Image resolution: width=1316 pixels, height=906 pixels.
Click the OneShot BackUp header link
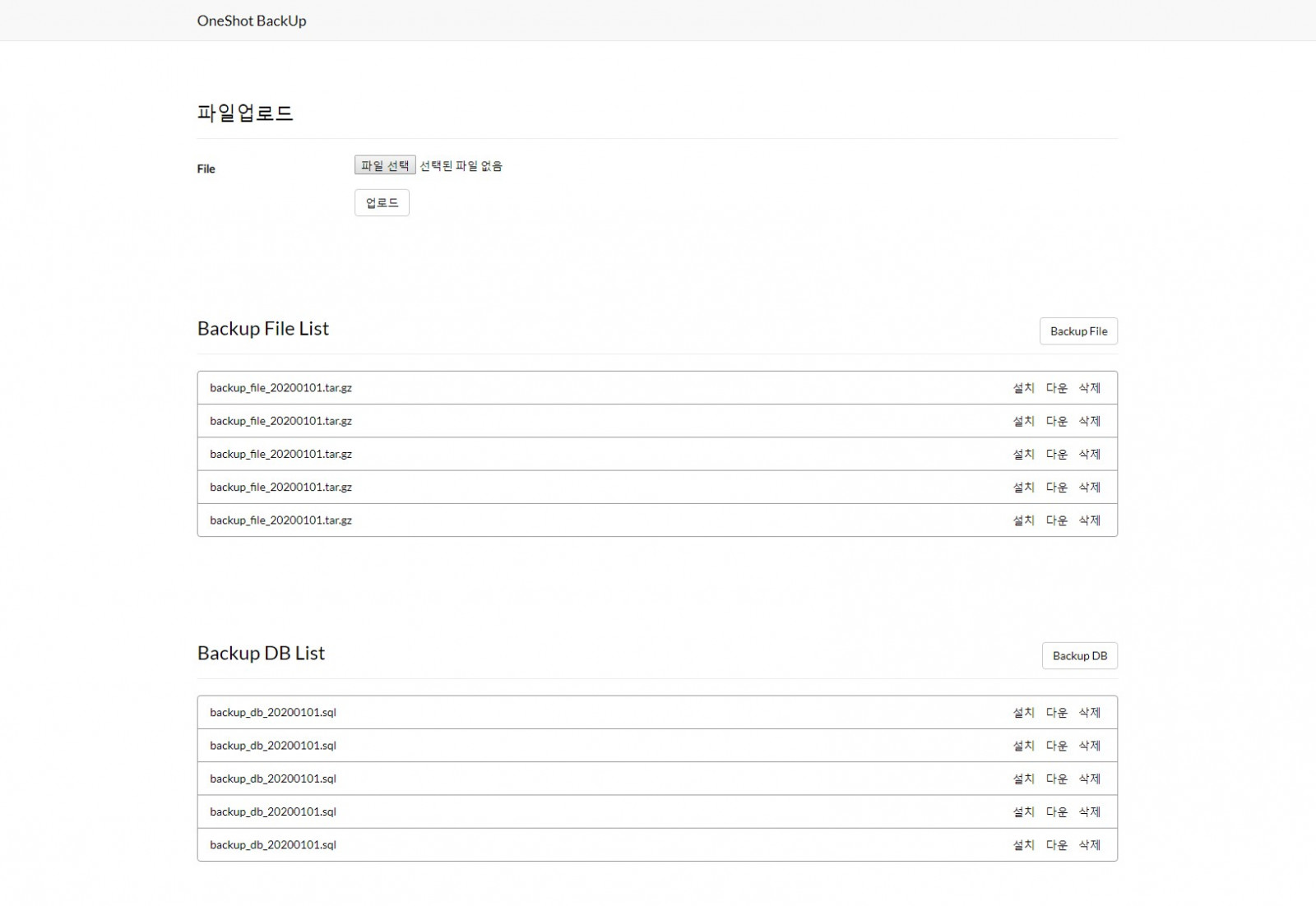252,21
